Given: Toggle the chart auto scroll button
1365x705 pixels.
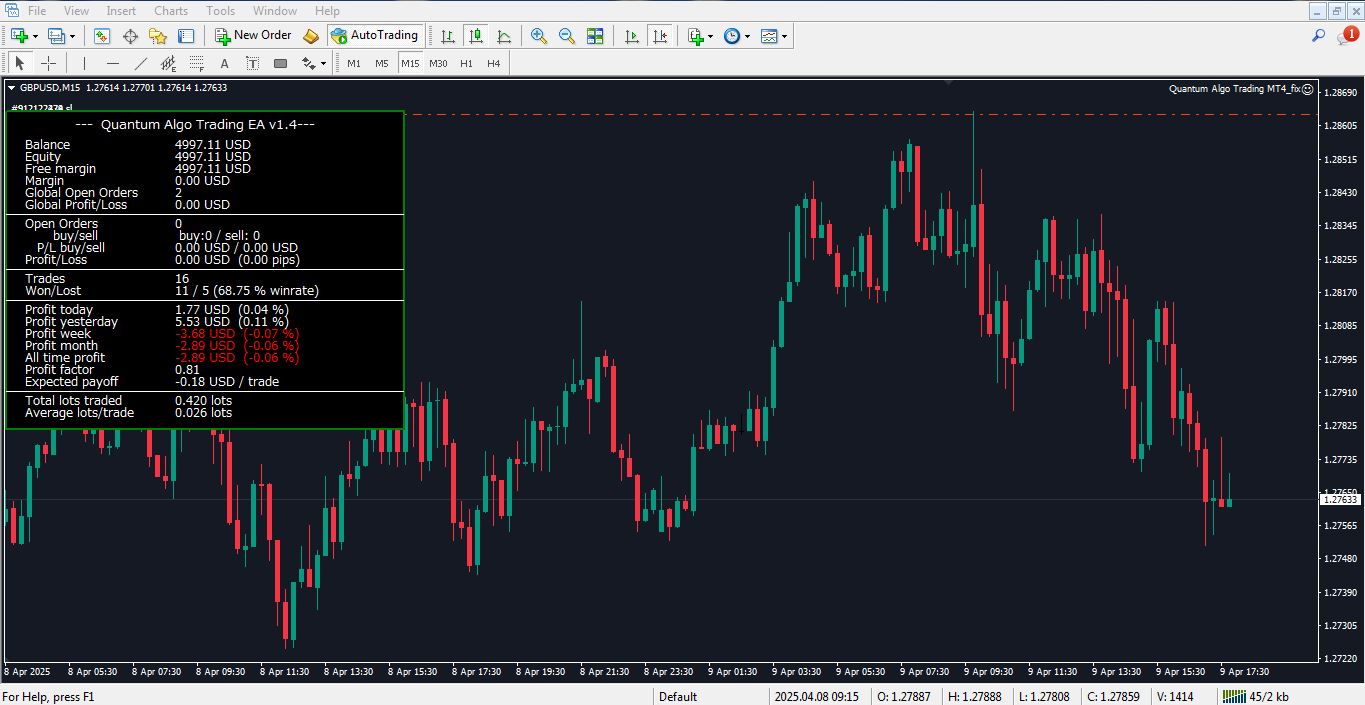Looking at the screenshot, I should click(x=632, y=36).
